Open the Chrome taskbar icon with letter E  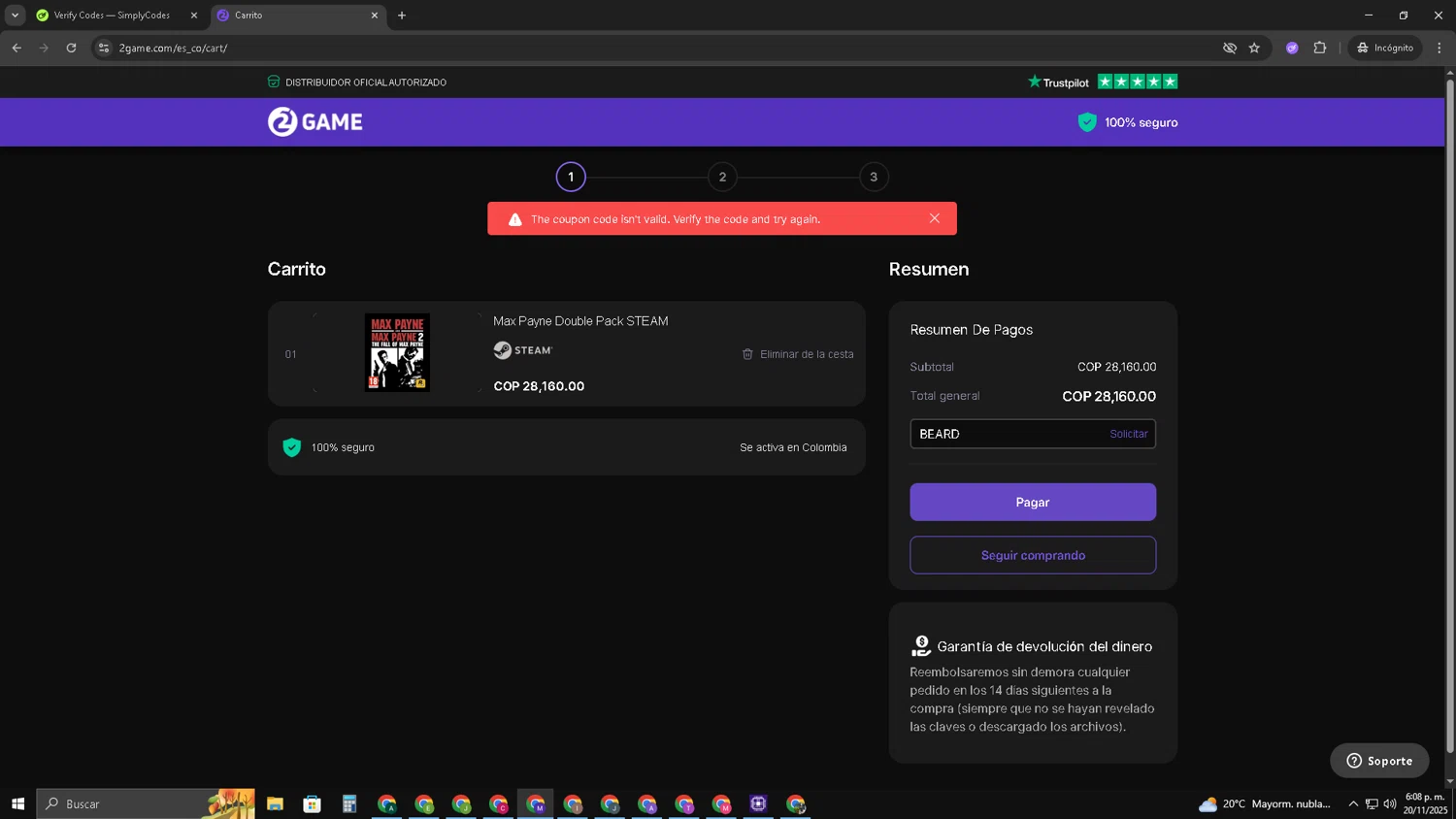[x=424, y=803]
